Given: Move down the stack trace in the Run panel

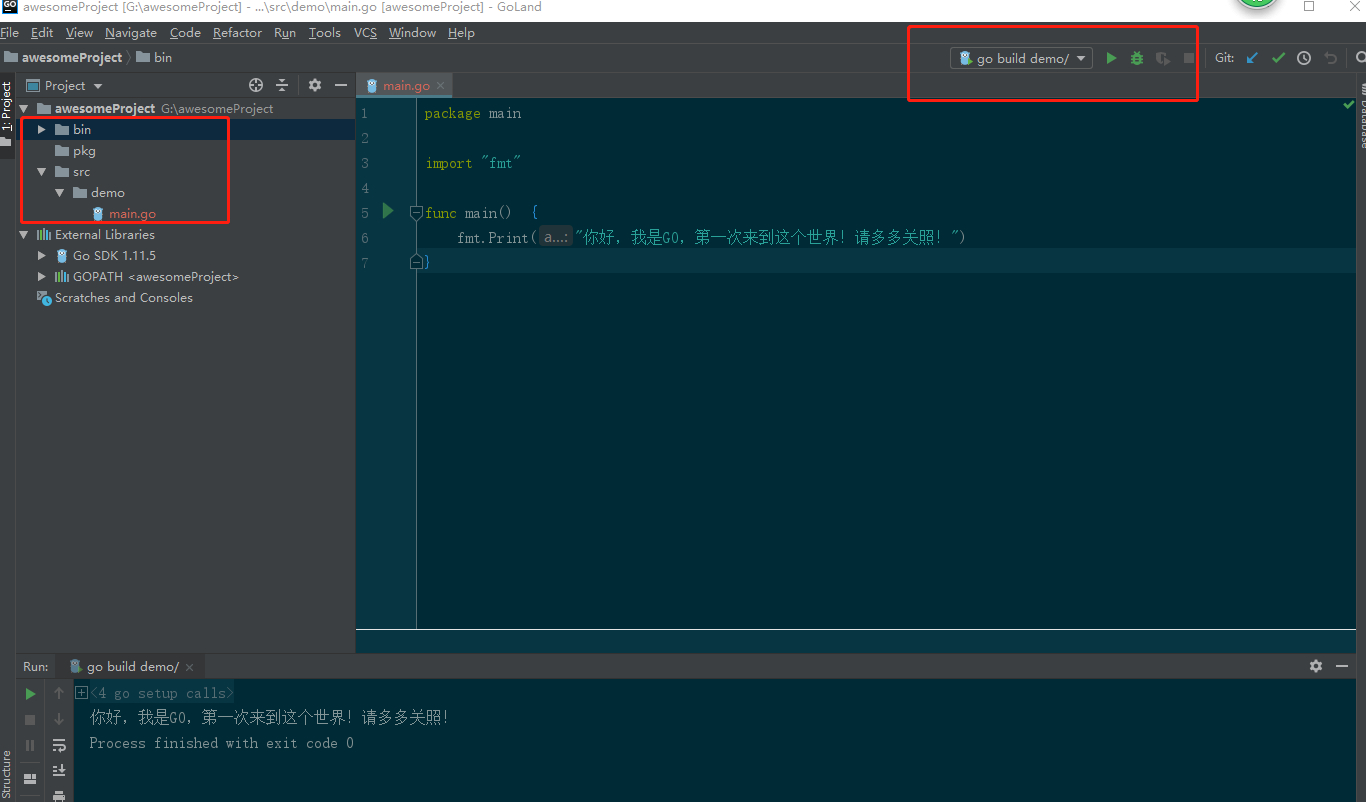Looking at the screenshot, I should [59, 719].
